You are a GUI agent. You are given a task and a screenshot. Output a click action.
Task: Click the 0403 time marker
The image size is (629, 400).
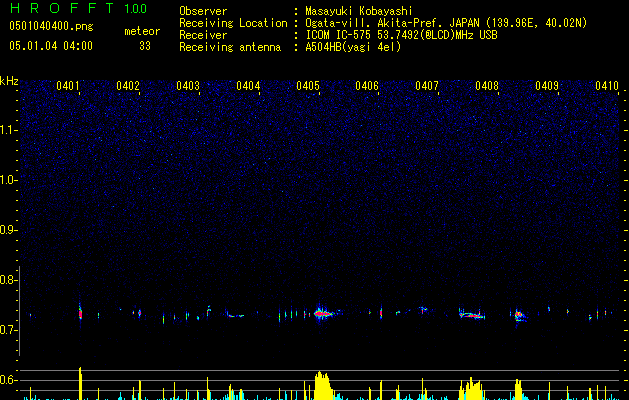click(x=188, y=86)
